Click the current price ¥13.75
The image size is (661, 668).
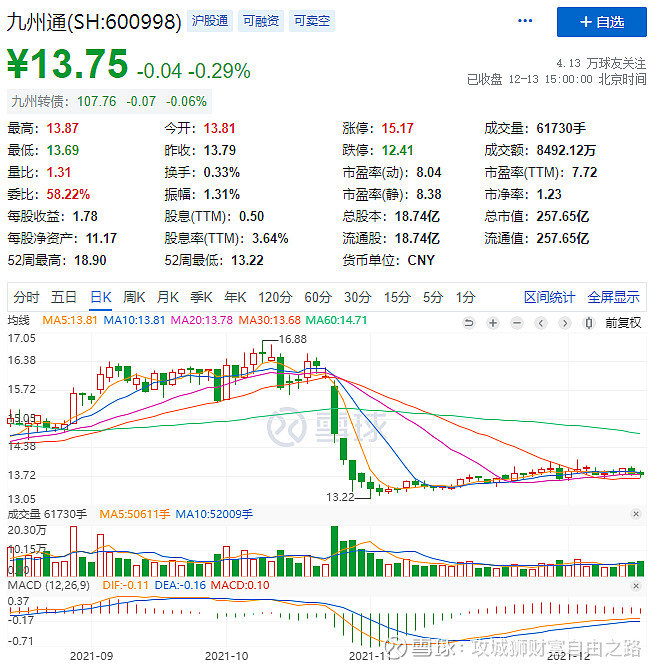68,64
